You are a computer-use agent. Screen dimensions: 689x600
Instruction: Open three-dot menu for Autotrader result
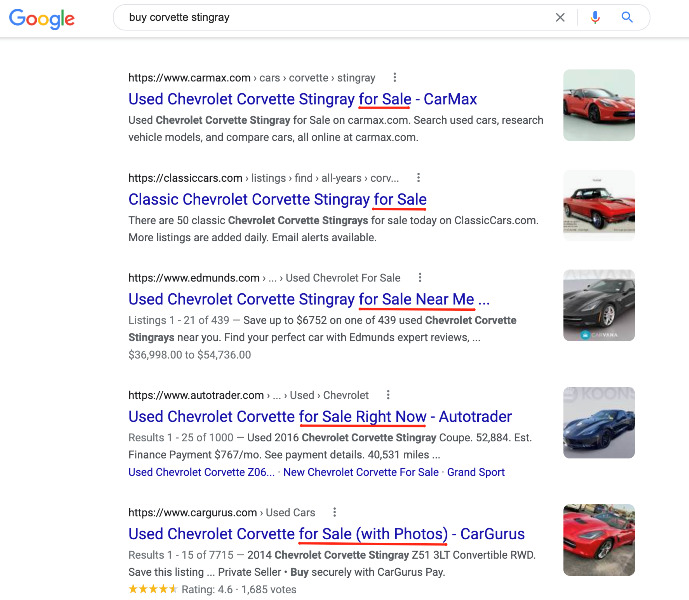388,395
